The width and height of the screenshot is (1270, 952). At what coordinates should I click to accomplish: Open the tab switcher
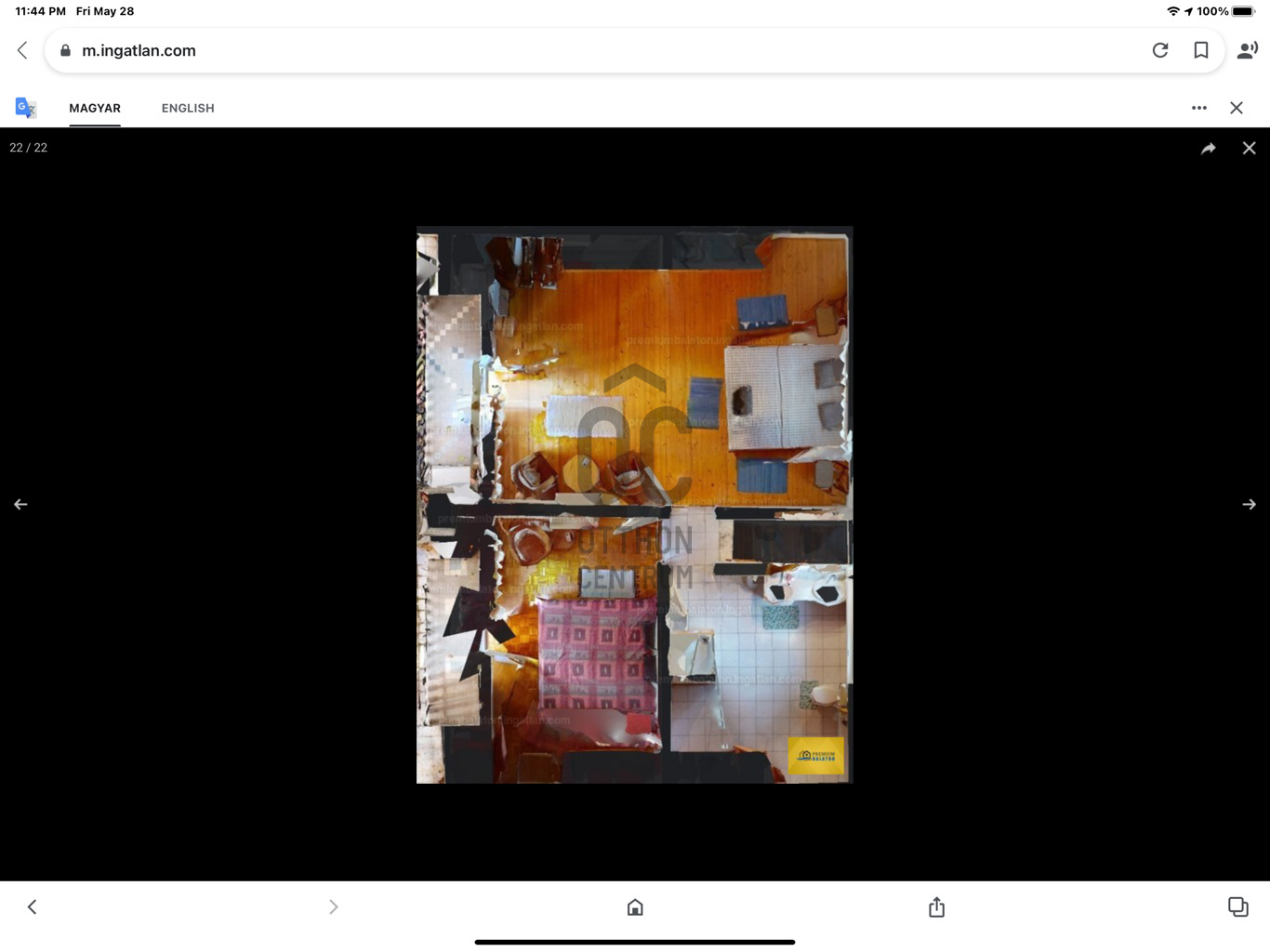pyautogui.click(x=1237, y=906)
